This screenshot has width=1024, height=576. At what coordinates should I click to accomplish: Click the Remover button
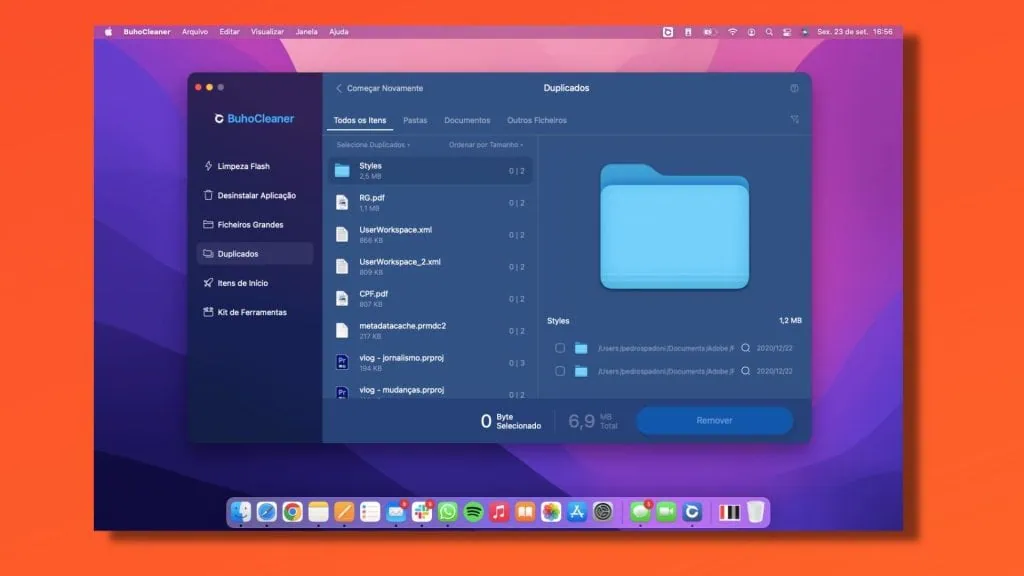click(x=714, y=420)
